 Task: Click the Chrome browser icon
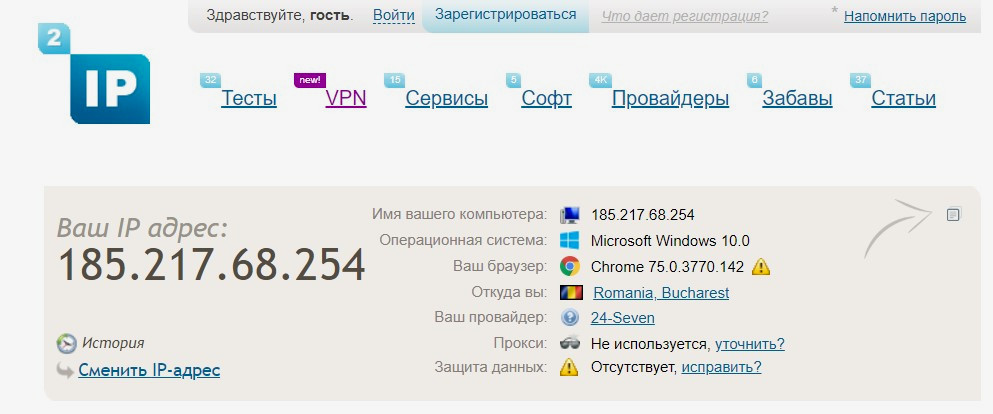coord(570,267)
